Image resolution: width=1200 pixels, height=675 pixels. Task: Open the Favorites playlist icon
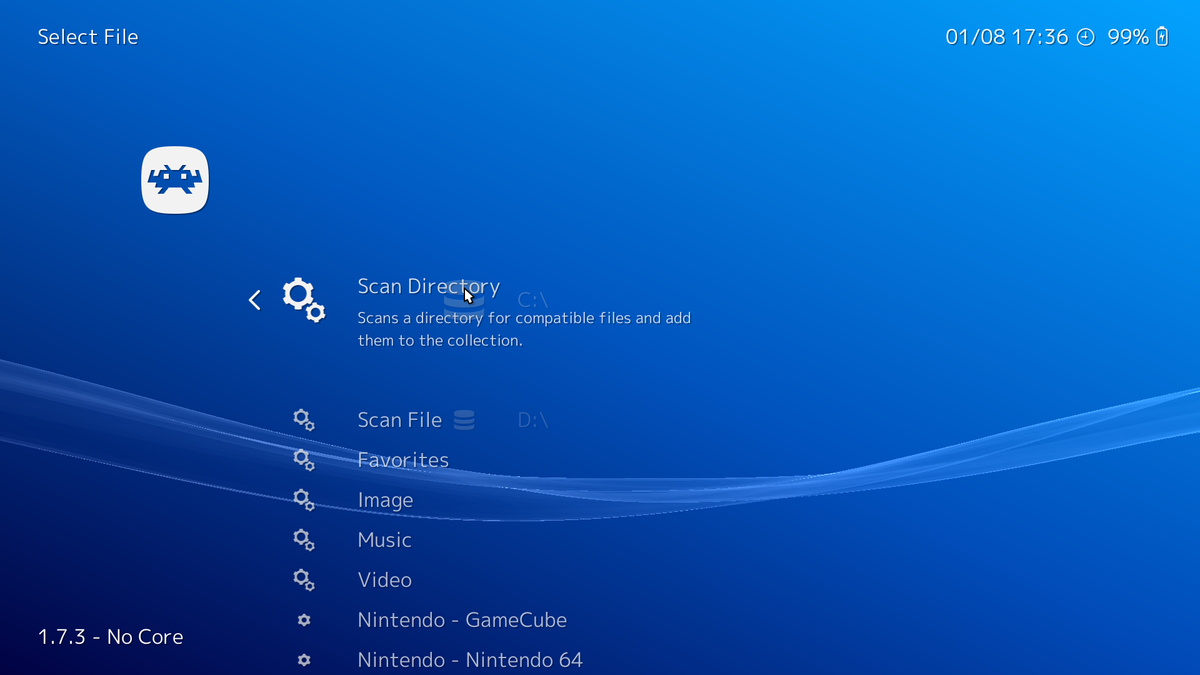(x=304, y=459)
